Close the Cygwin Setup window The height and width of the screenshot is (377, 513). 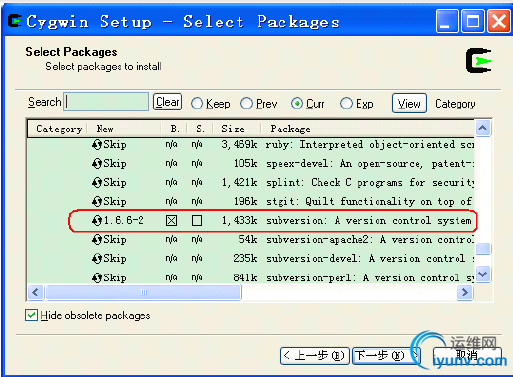[499, 21]
